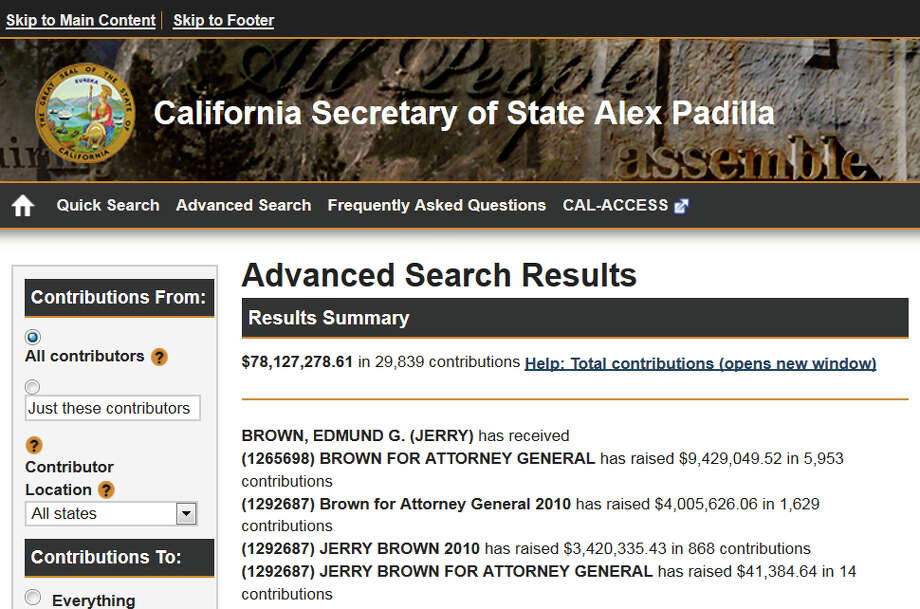Click California Secretary of State Alex Padilla banner title

pyautogui.click(x=464, y=113)
